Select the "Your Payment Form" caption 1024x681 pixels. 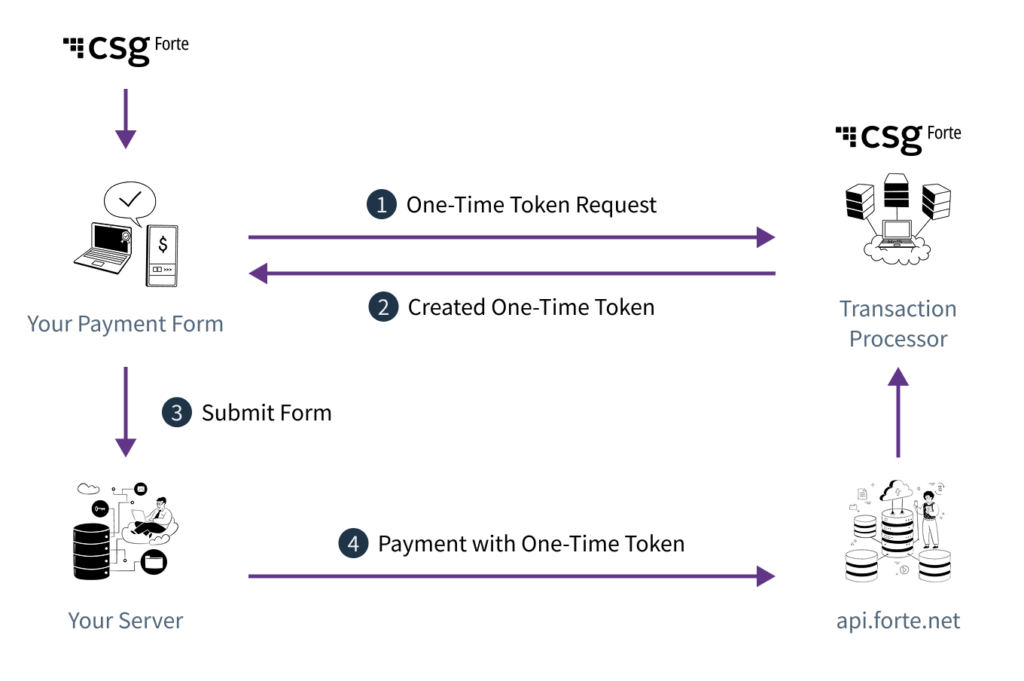tap(125, 324)
